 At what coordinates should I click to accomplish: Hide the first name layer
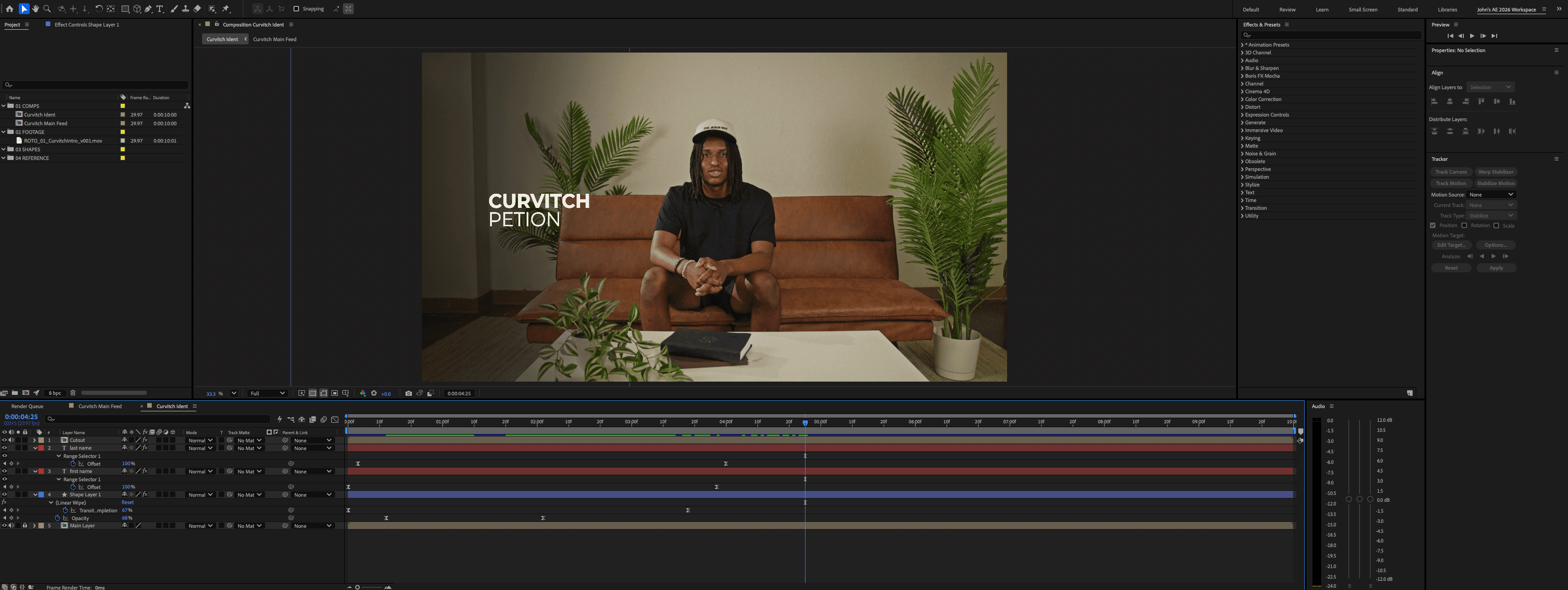pyautogui.click(x=4, y=471)
